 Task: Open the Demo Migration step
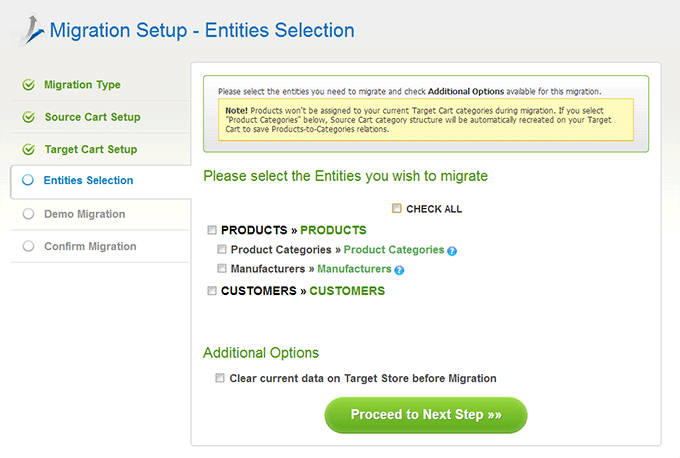[x=85, y=214]
